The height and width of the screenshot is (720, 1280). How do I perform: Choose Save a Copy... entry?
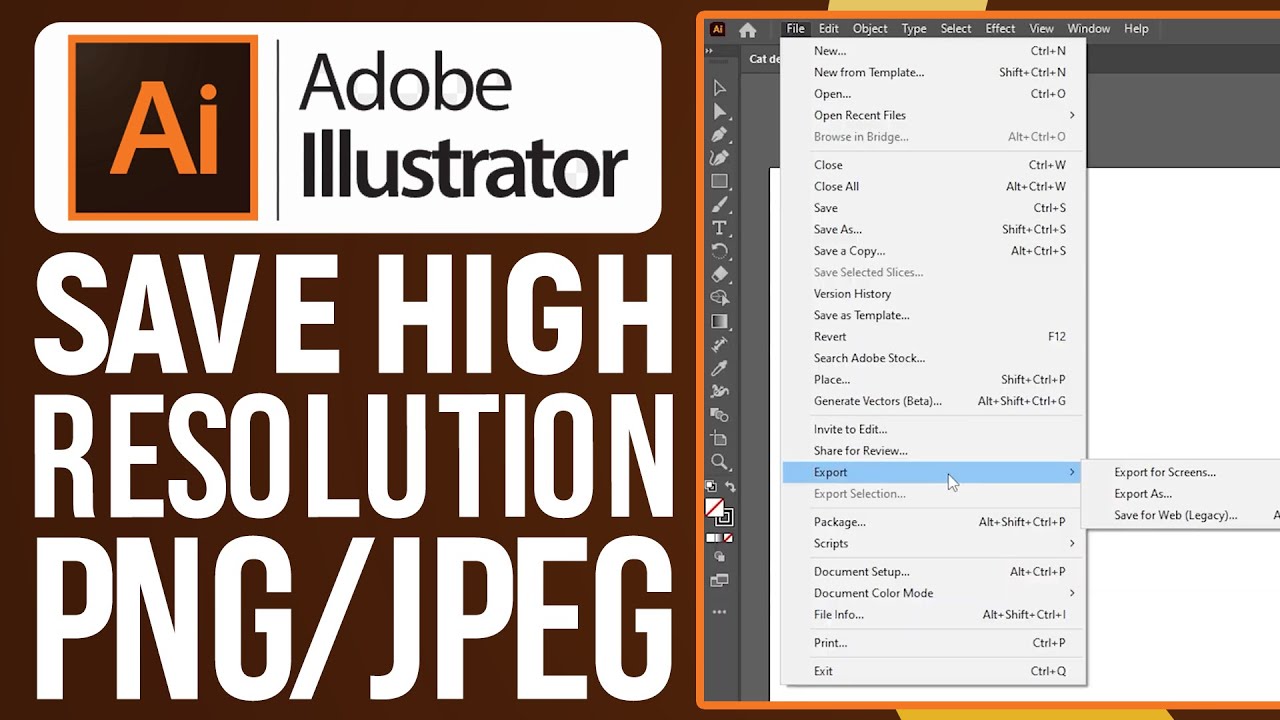tap(934, 251)
